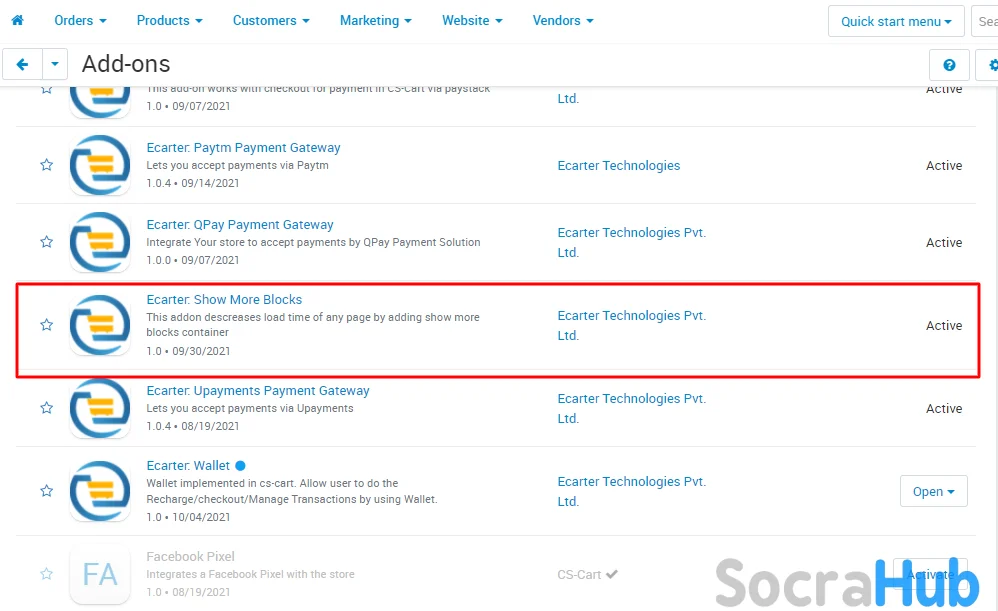The image size is (998, 611).
Task: Expand the Quick start menu dropdown
Action: [x=896, y=21]
